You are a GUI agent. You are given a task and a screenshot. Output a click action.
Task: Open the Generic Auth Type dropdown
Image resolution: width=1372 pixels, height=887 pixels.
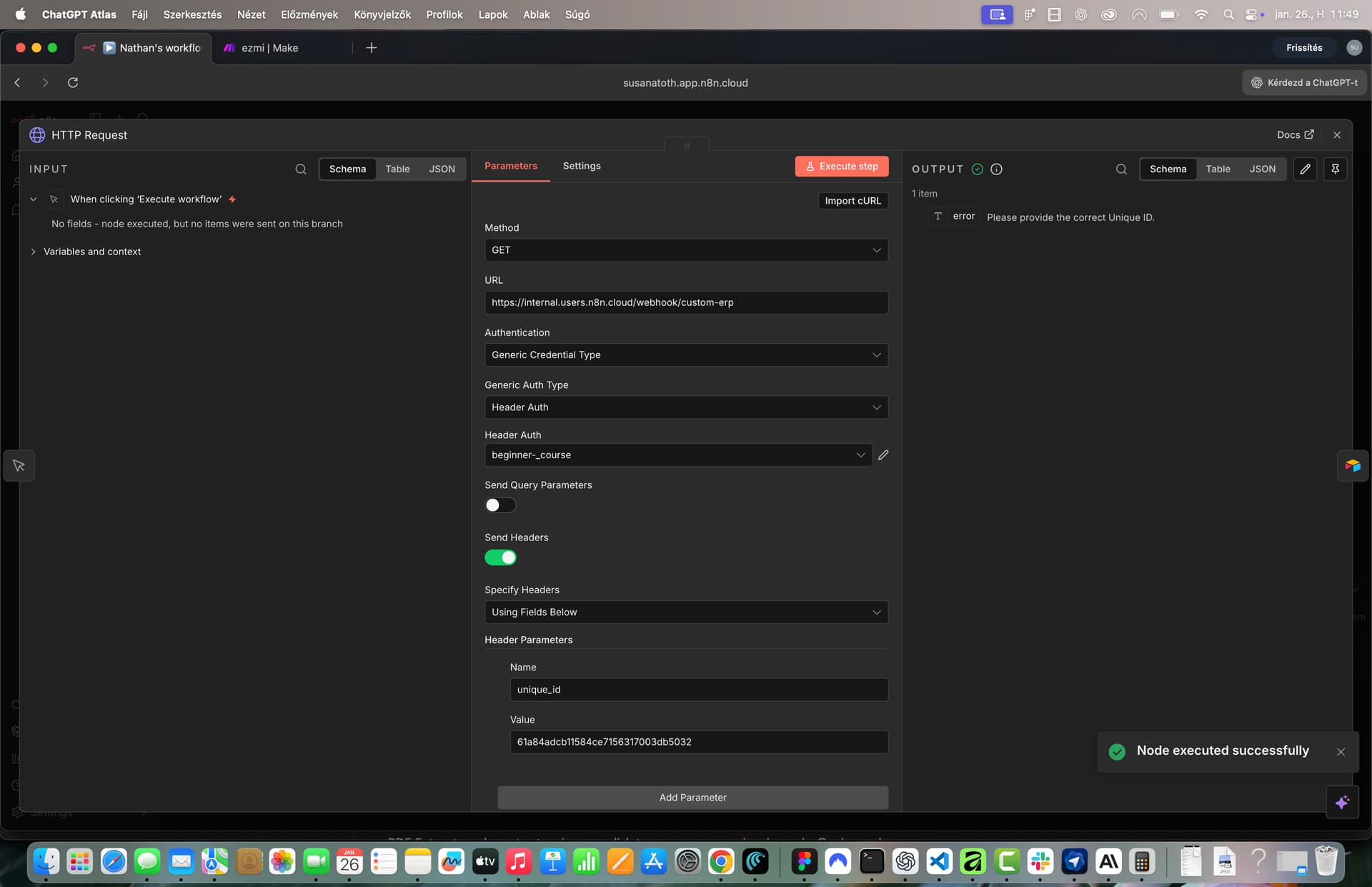[685, 407]
